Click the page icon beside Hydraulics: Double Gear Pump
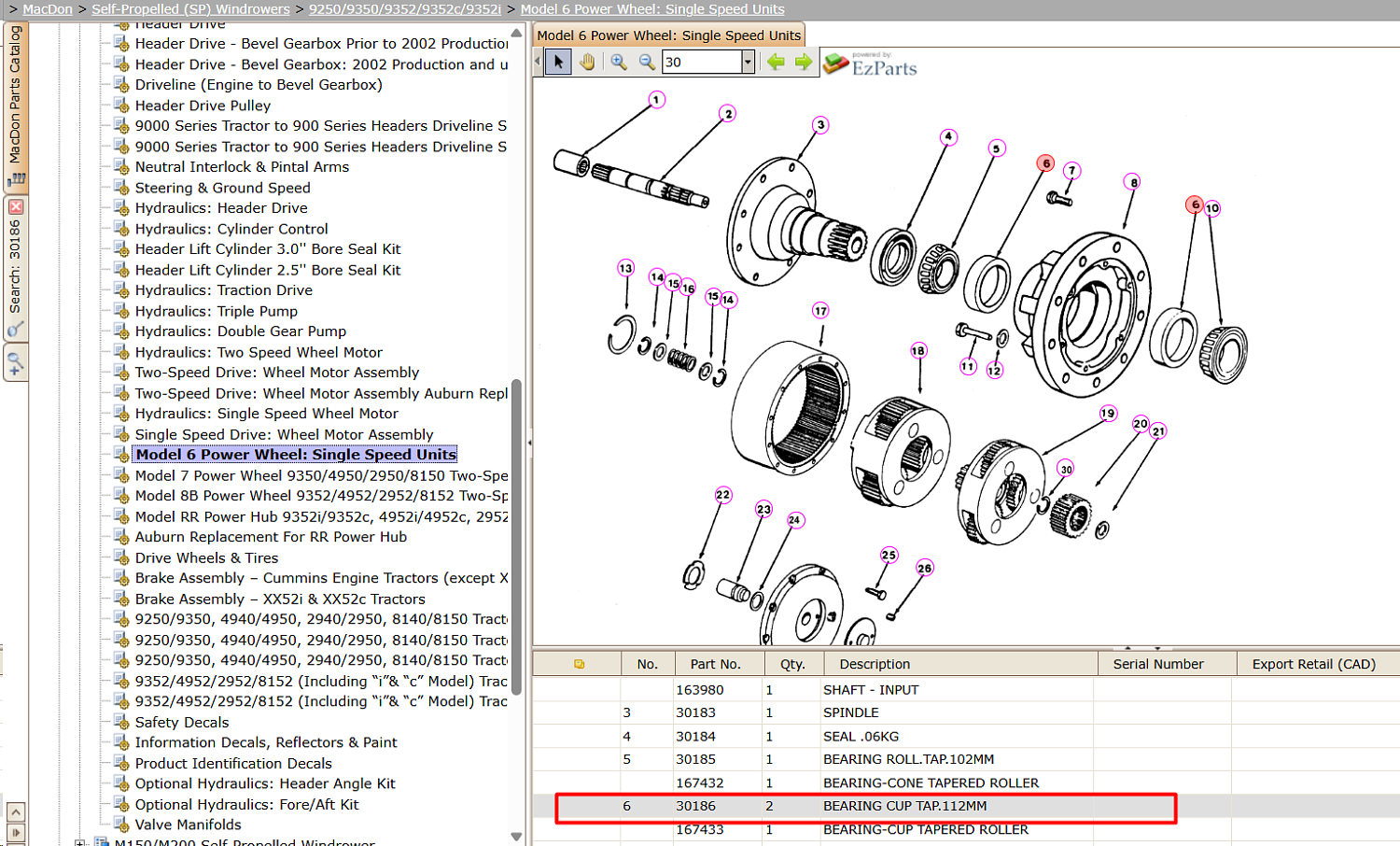 121,331
